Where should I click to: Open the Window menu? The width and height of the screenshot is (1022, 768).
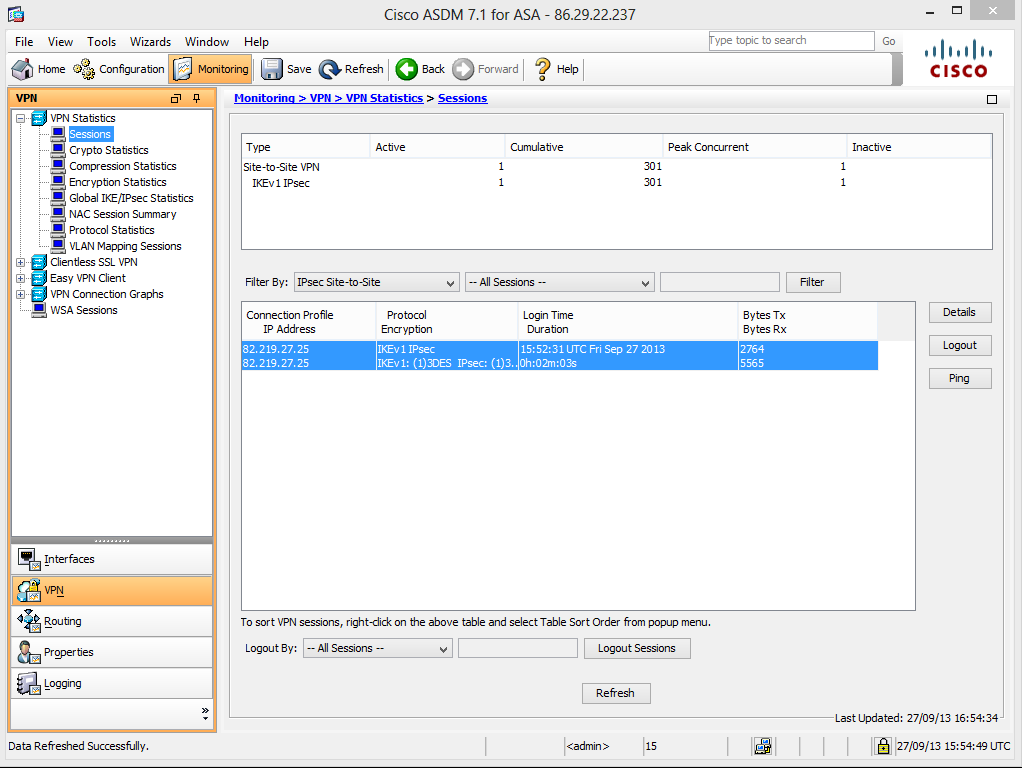(207, 42)
